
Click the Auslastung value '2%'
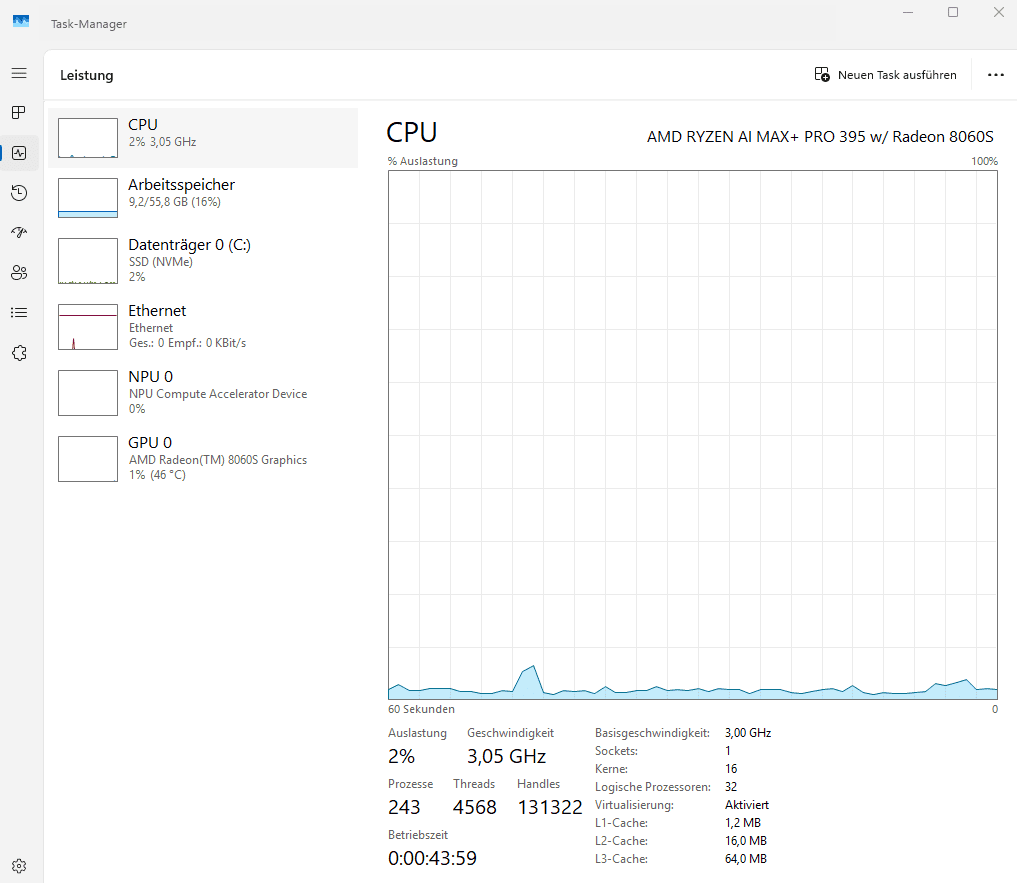[401, 756]
